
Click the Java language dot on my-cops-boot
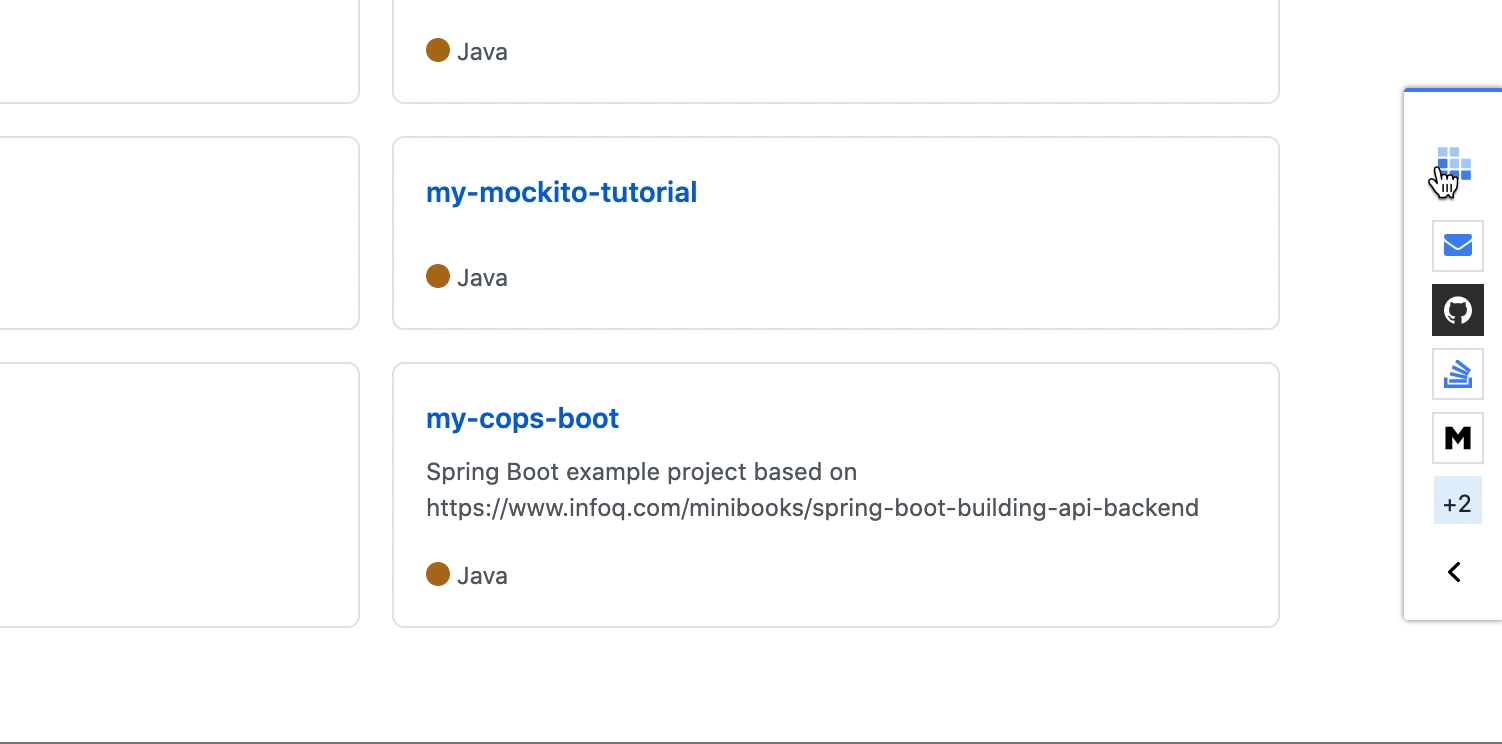point(438,575)
